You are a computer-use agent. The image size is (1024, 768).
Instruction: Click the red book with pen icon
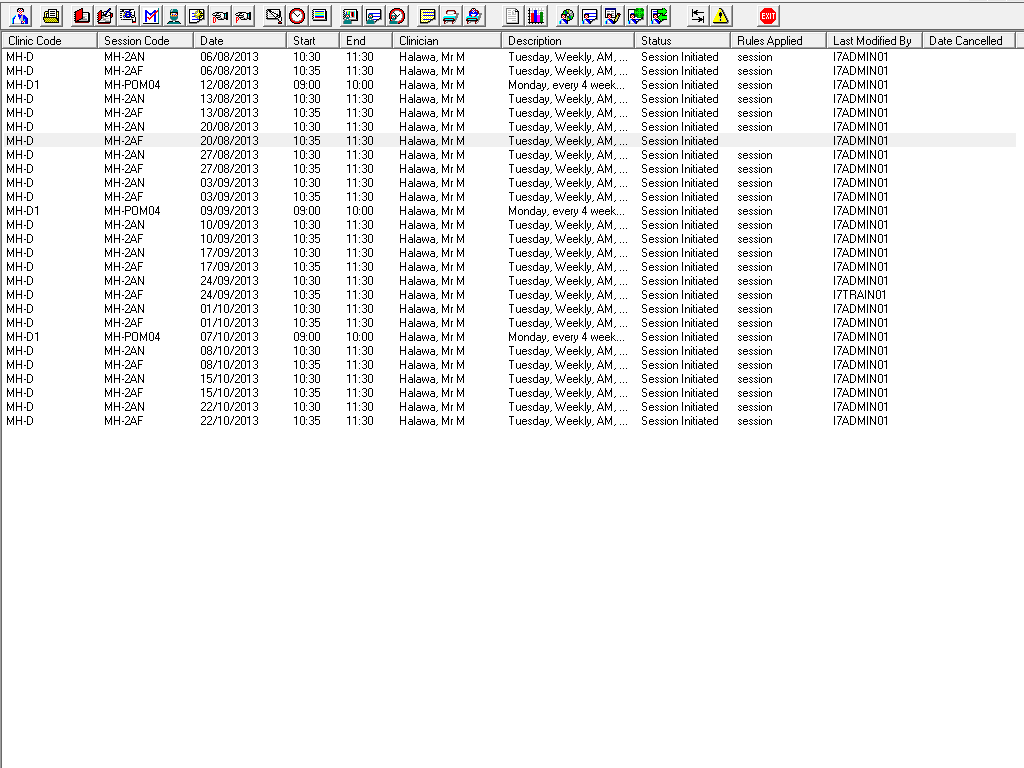[x=104, y=16]
